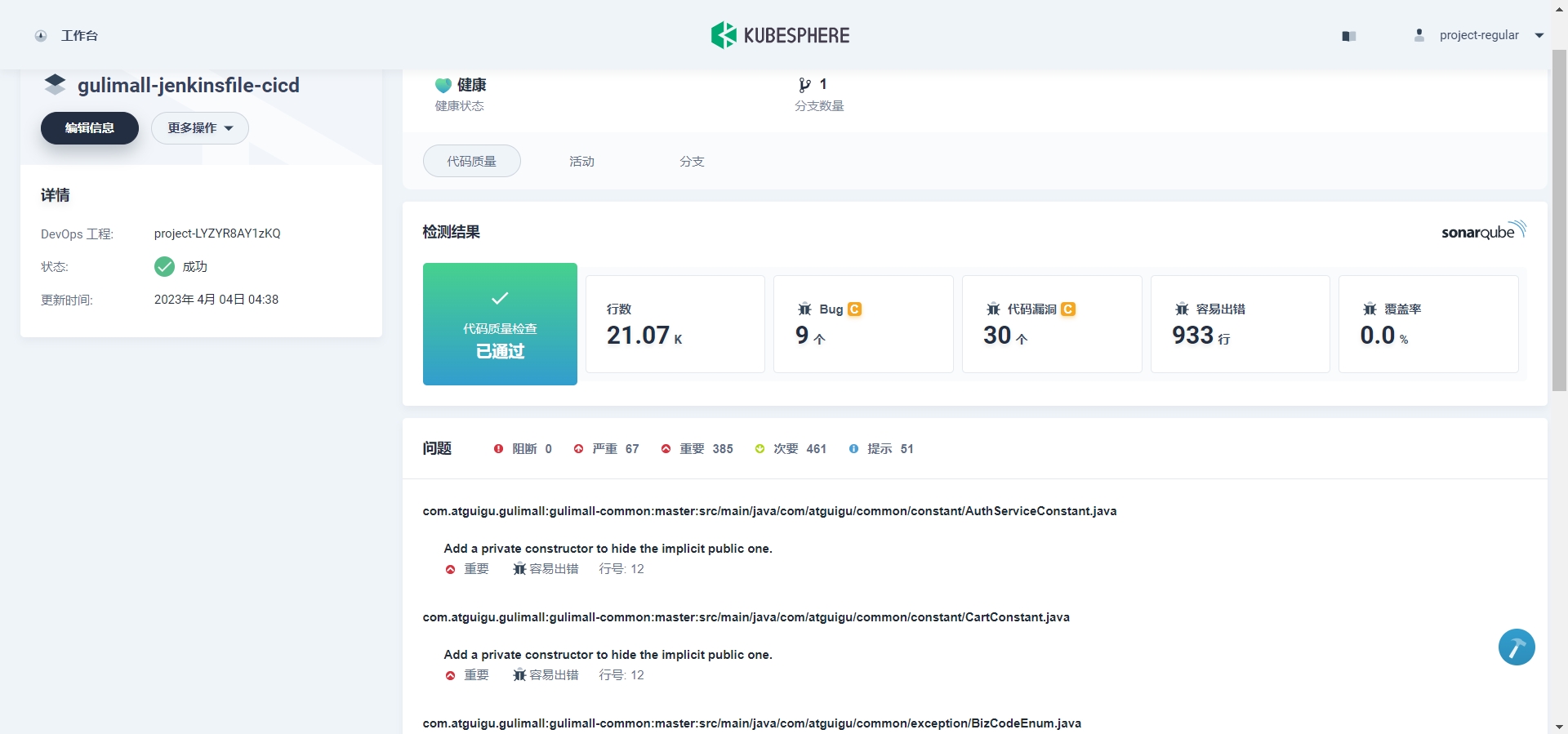Open the 工作台 workbench icon
Image resolution: width=1568 pixels, height=734 pixels.
pyautogui.click(x=41, y=36)
